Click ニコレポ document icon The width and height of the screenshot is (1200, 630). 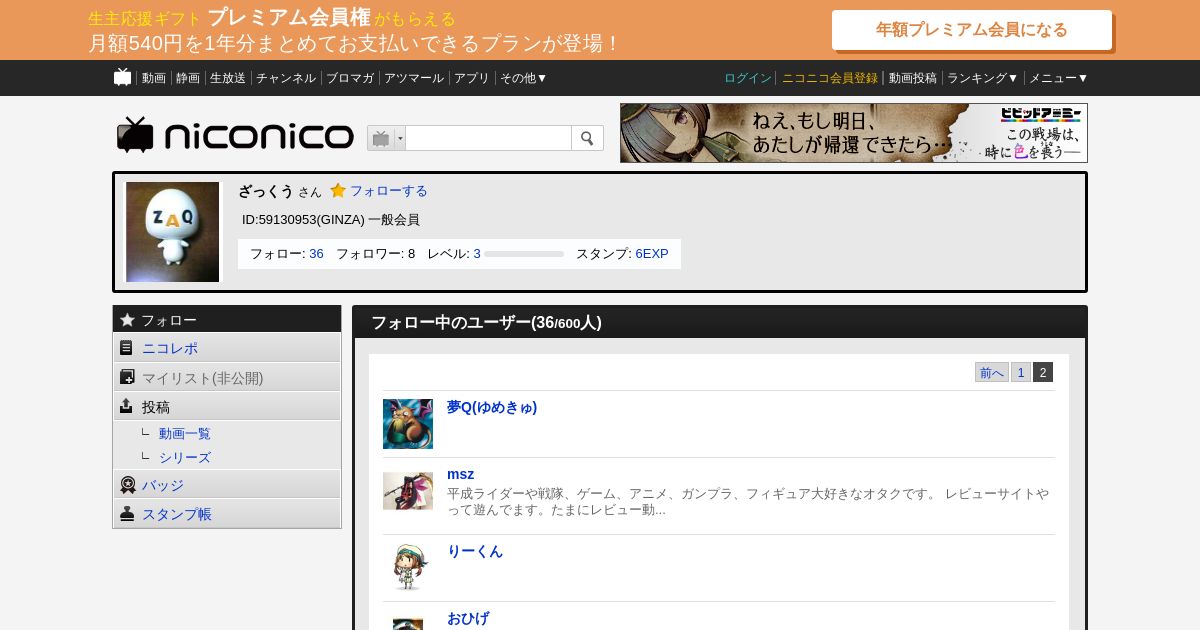click(126, 348)
